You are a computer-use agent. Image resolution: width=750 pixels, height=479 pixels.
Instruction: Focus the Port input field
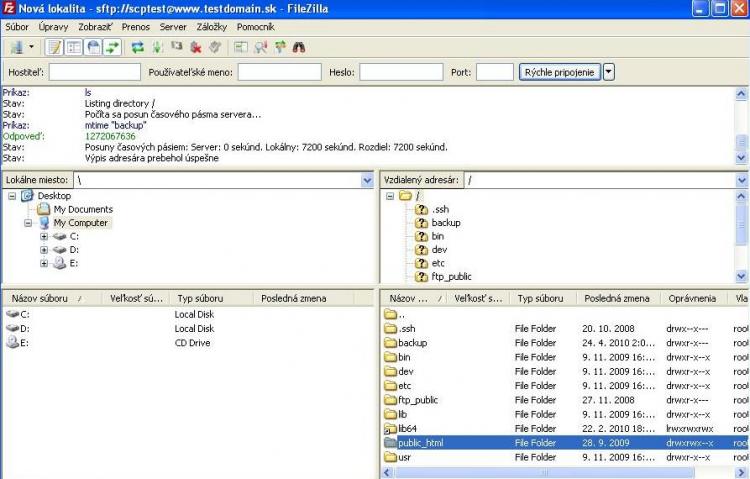495,72
